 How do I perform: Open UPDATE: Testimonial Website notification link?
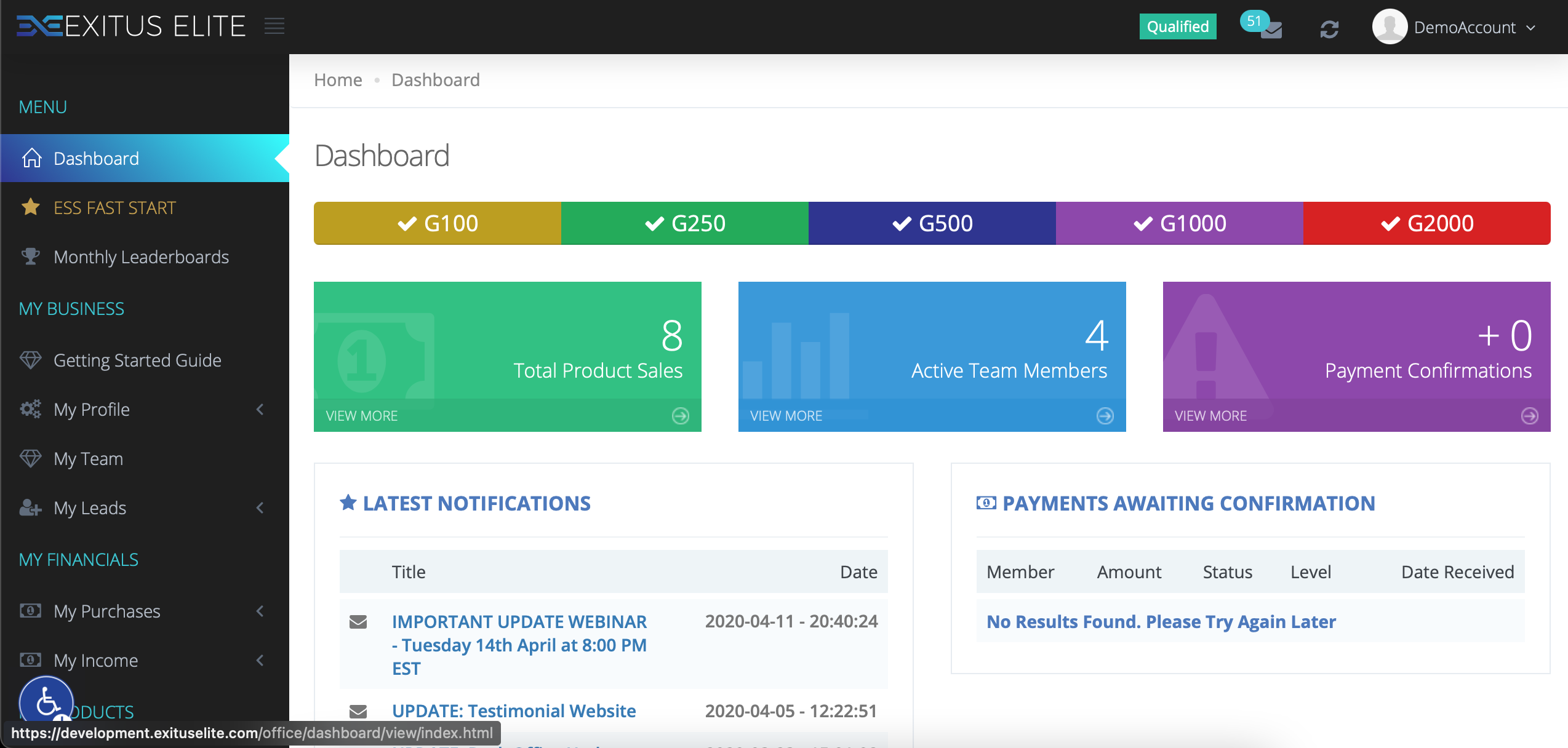[514, 711]
